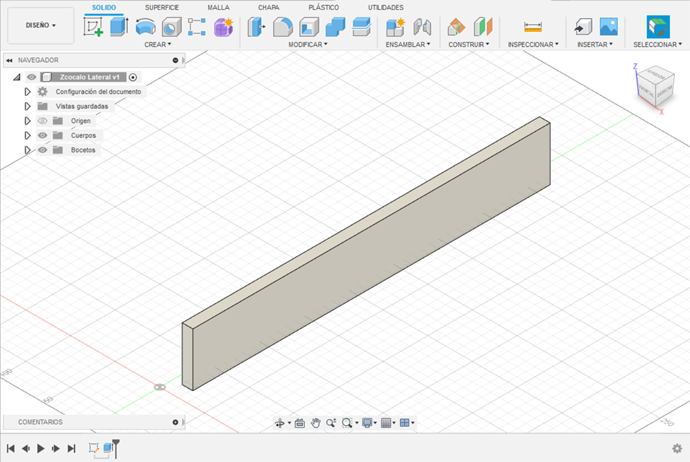Click the Look At navigation icon
Screen dimensions: 690x462
(x=300, y=423)
